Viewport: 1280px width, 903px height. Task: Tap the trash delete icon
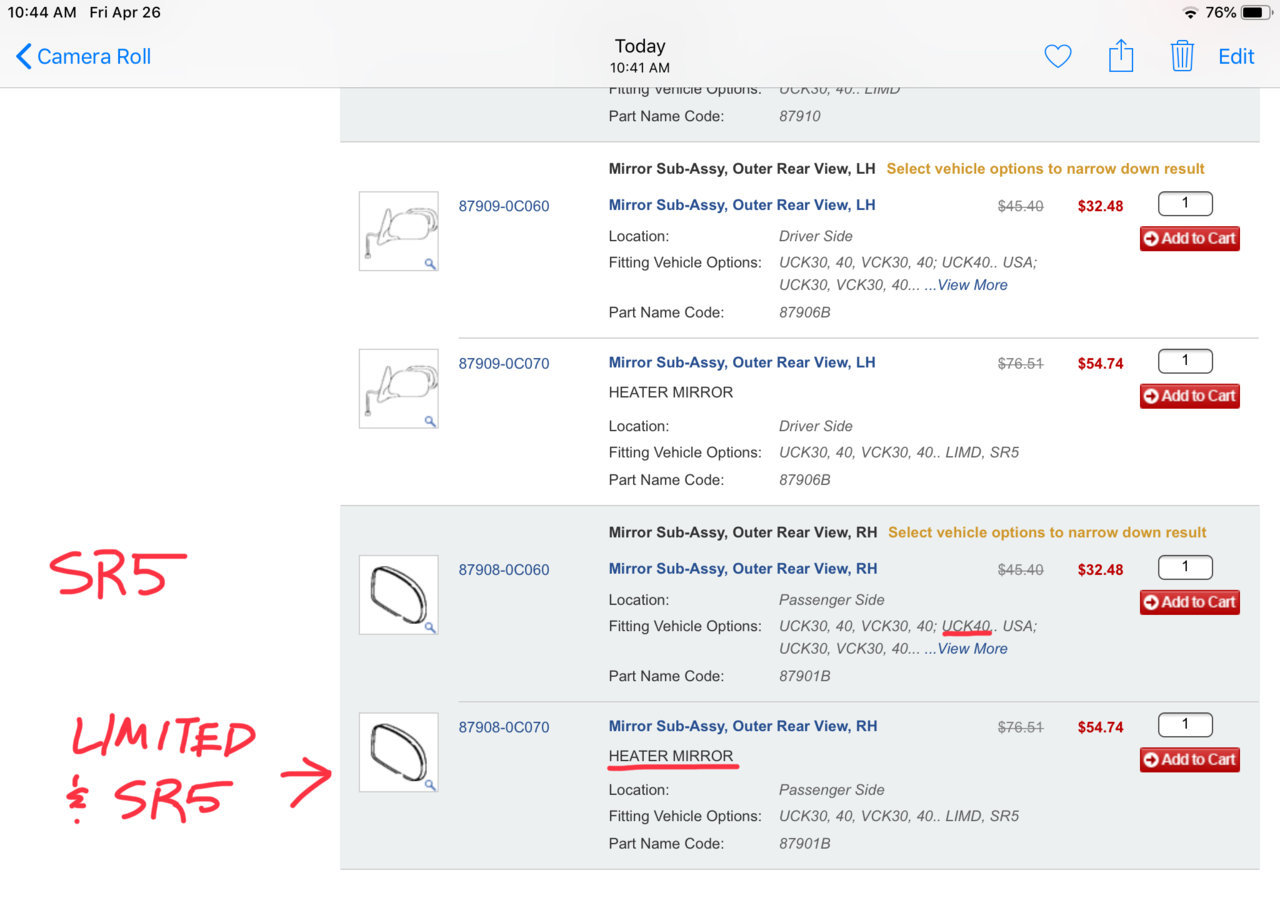[1182, 56]
